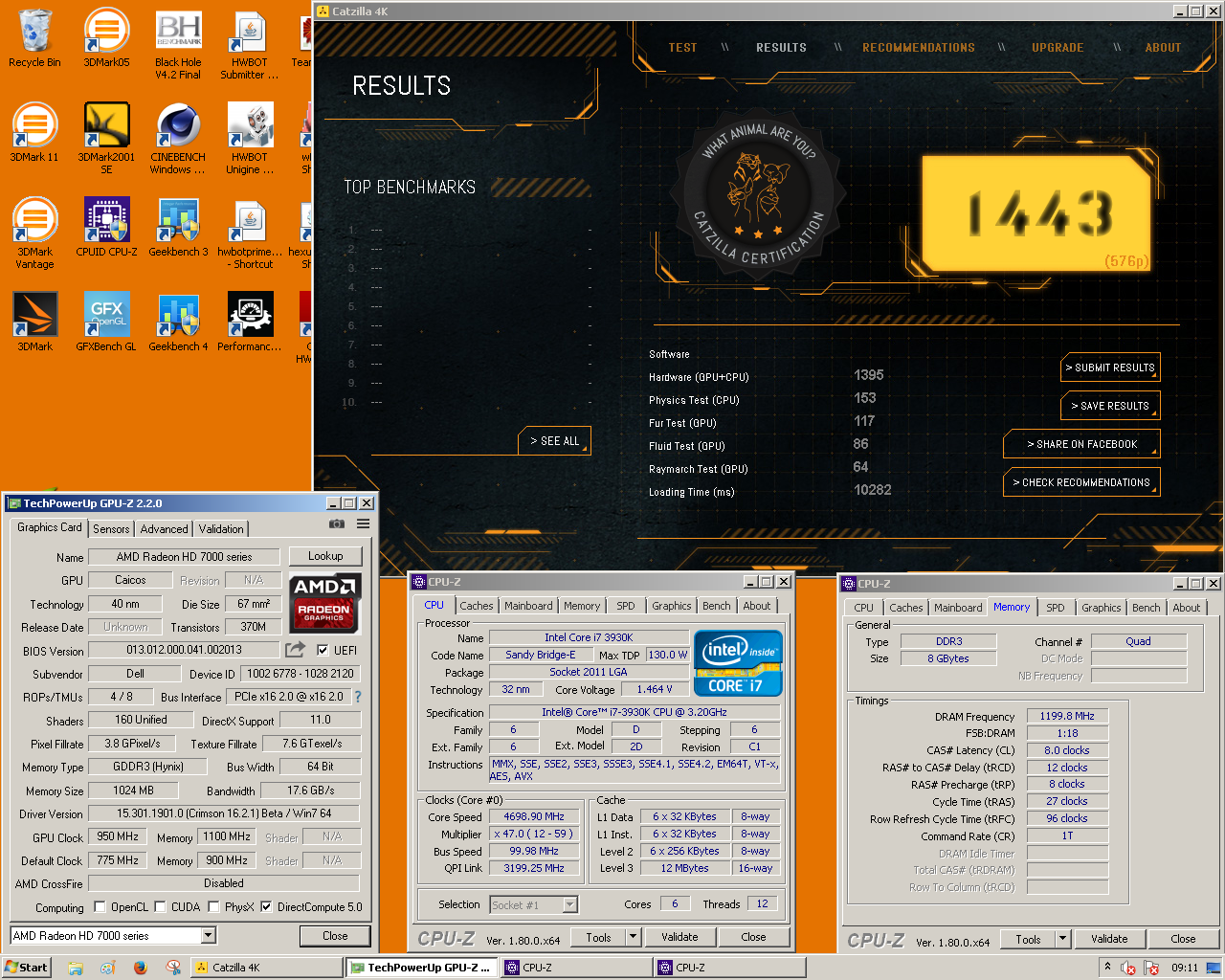Open the Validation tab in GPU-Z
Image resolution: width=1225 pixels, height=980 pixels.
(221, 528)
